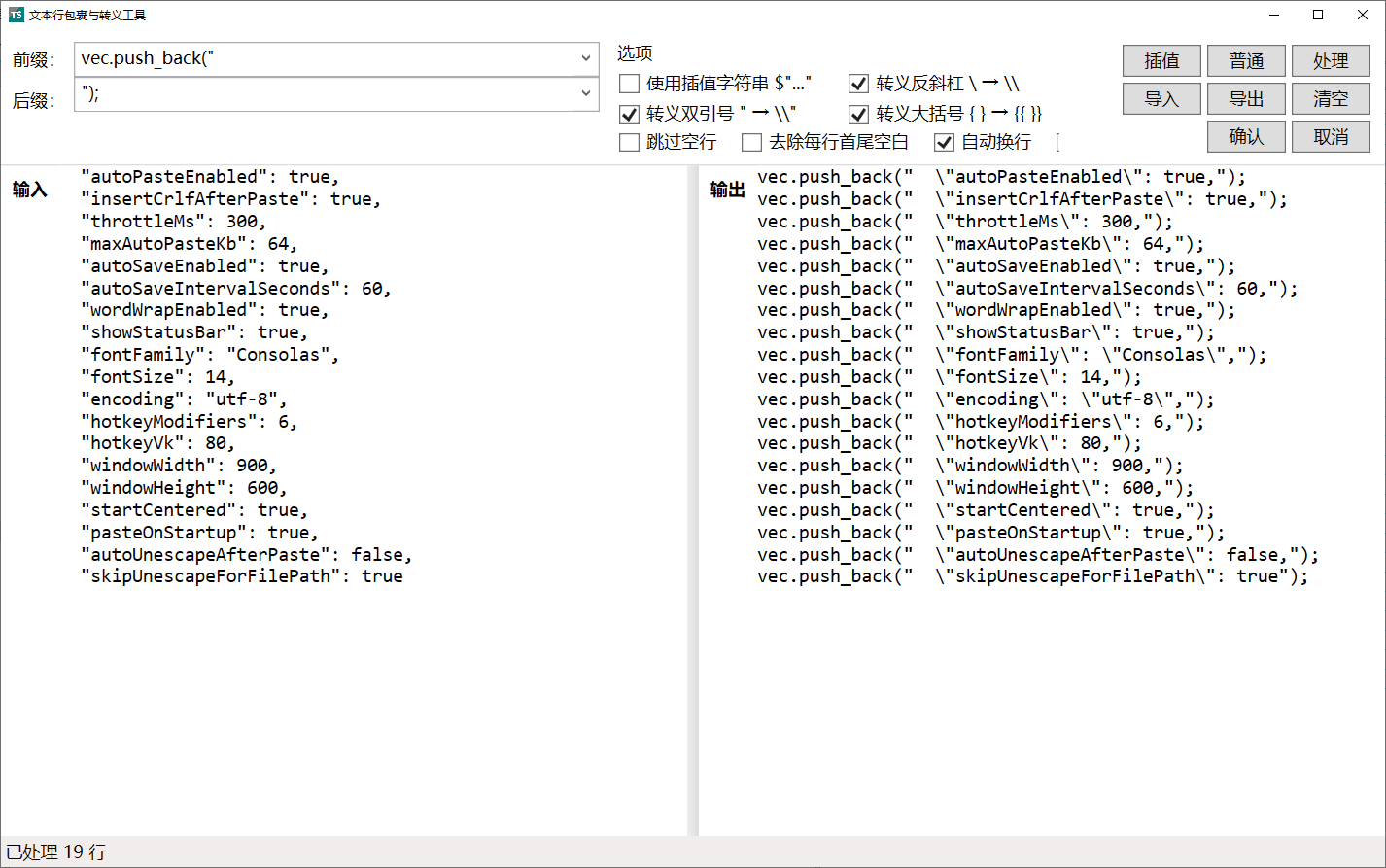
Task: Click input line "hotkeyModifiers": 6,
Action: click(x=190, y=422)
